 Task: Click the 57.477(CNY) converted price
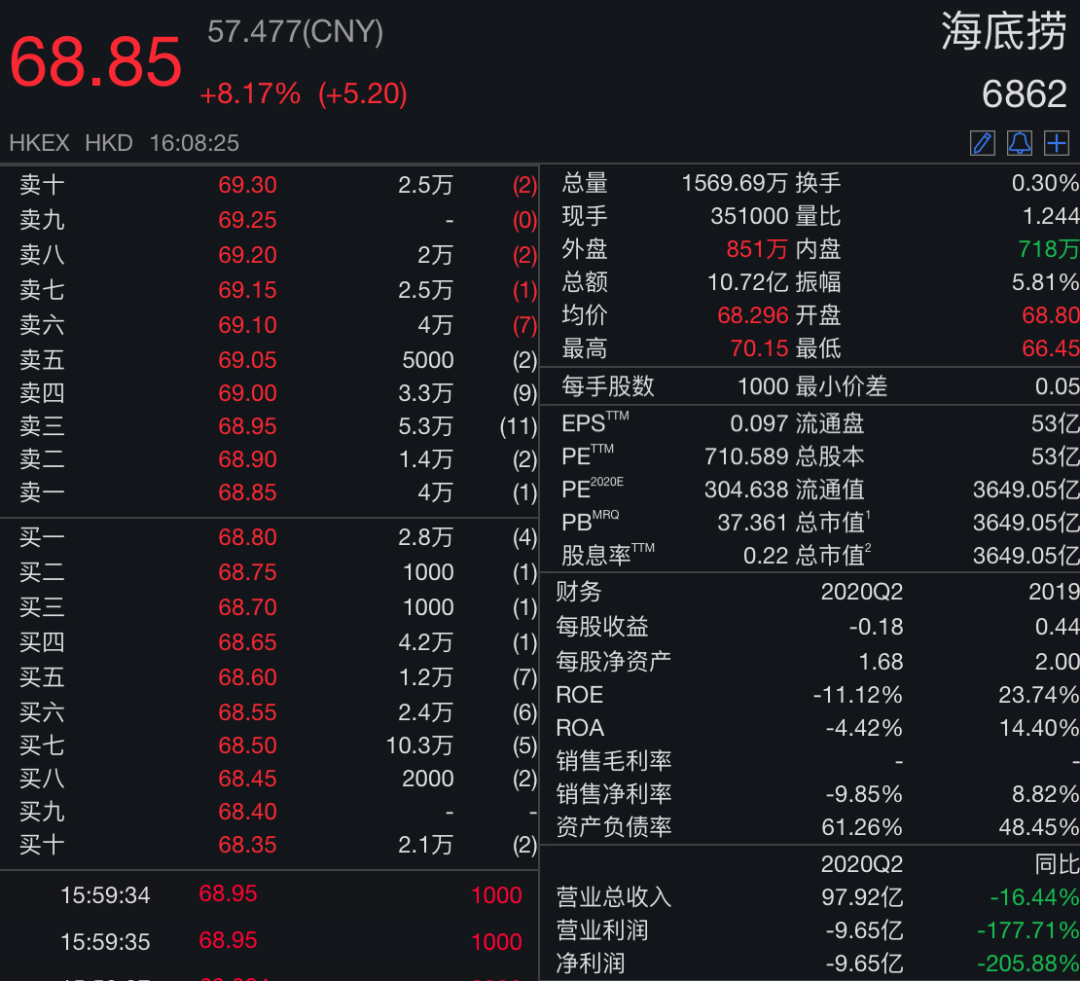click(x=295, y=32)
